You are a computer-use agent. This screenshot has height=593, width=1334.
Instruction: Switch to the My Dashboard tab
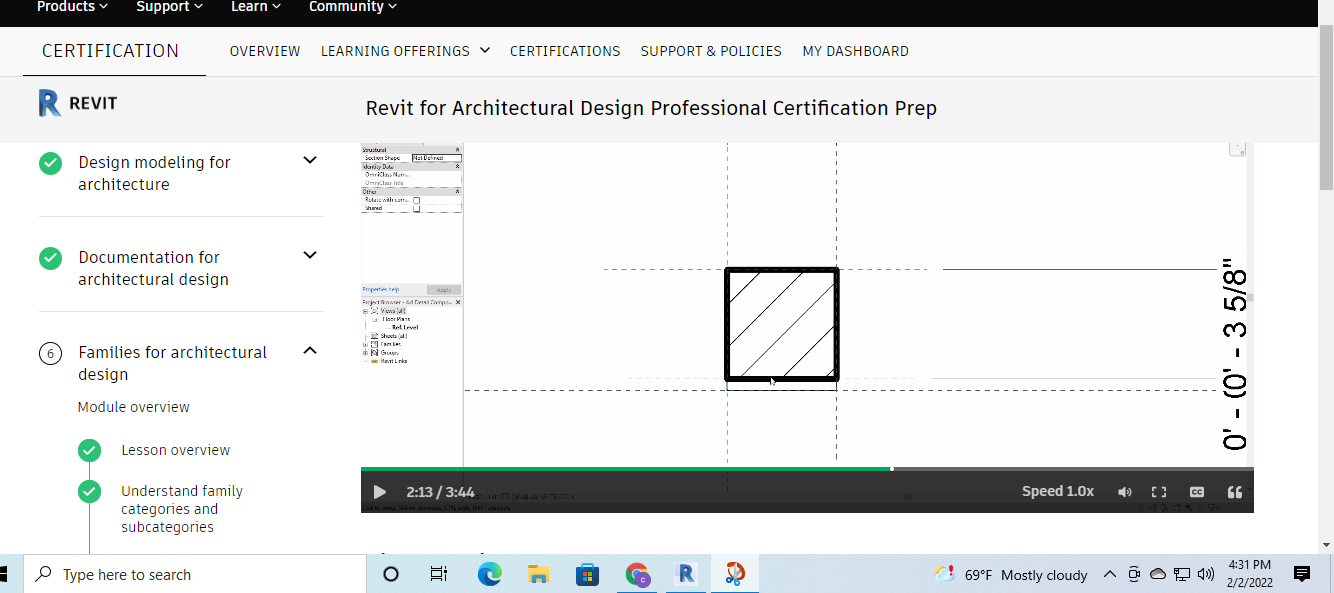click(x=855, y=50)
